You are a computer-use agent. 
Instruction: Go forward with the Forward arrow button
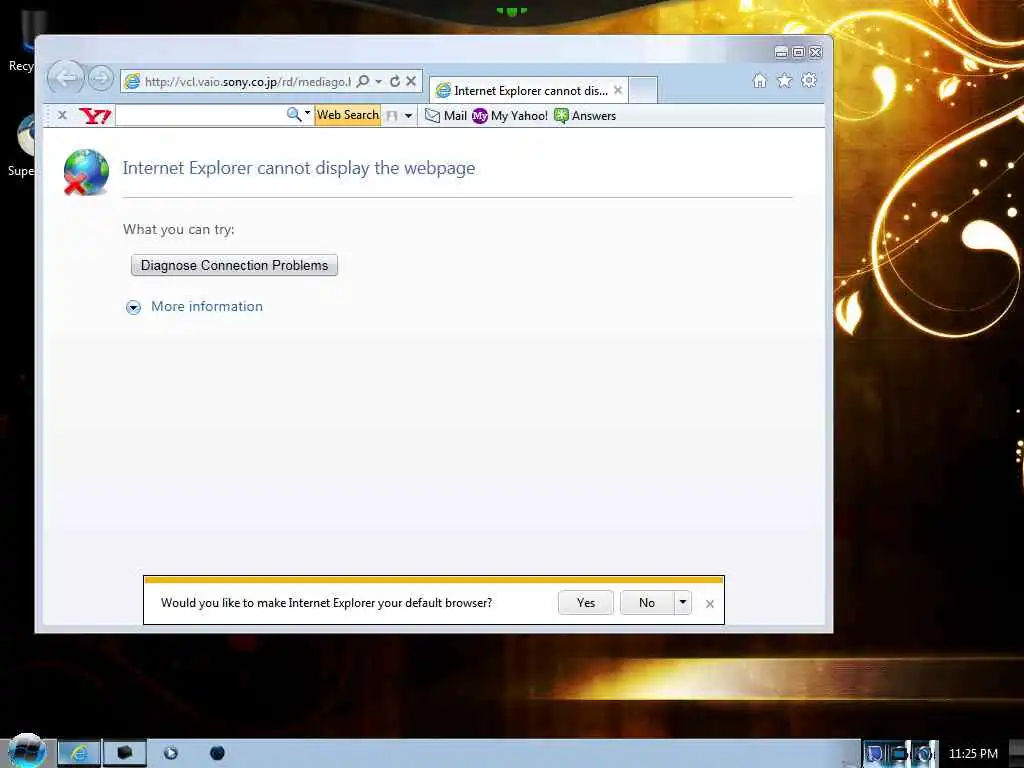101,79
